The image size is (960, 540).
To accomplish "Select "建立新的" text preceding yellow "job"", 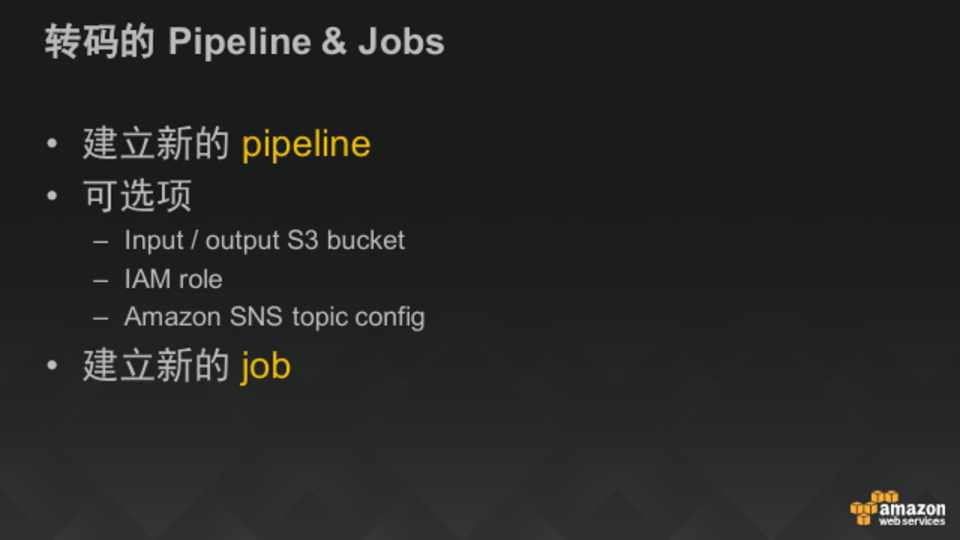I will [x=156, y=366].
